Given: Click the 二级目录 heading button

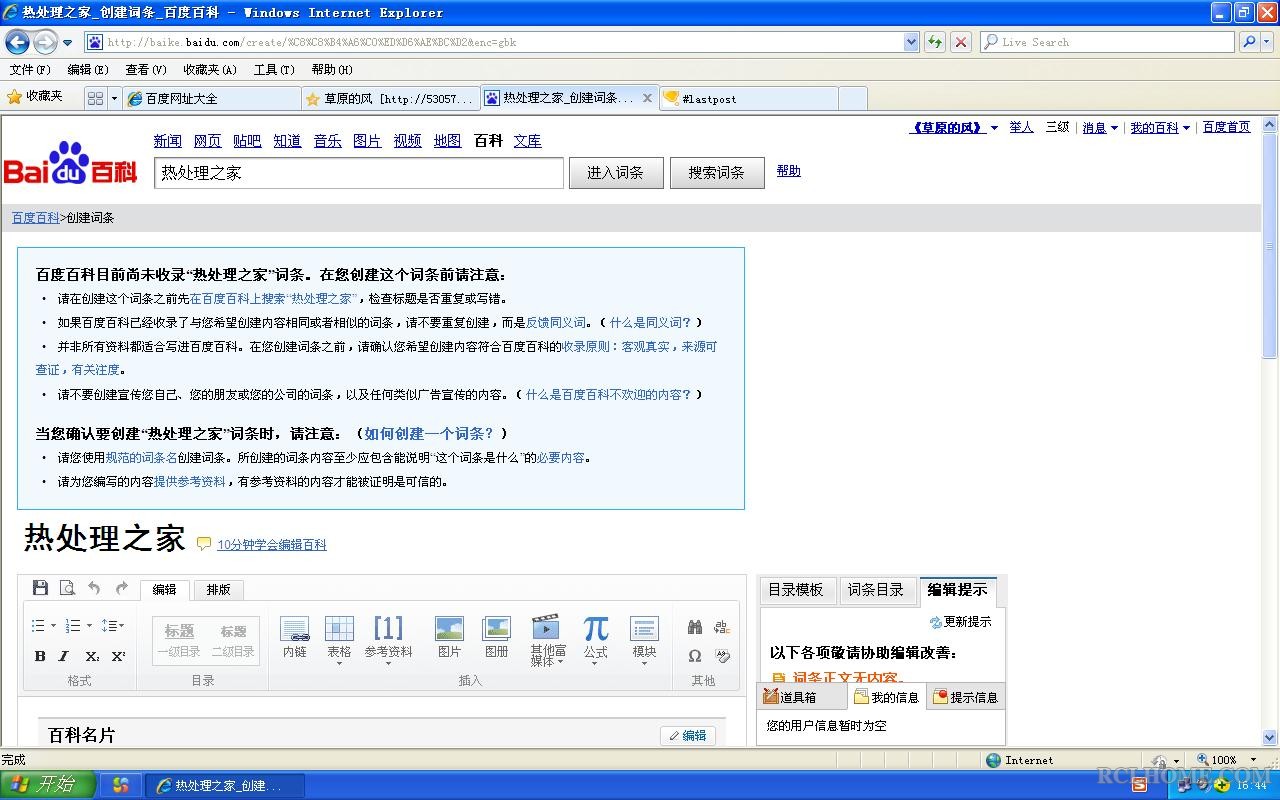Looking at the screenshot, I should (233, 640).
